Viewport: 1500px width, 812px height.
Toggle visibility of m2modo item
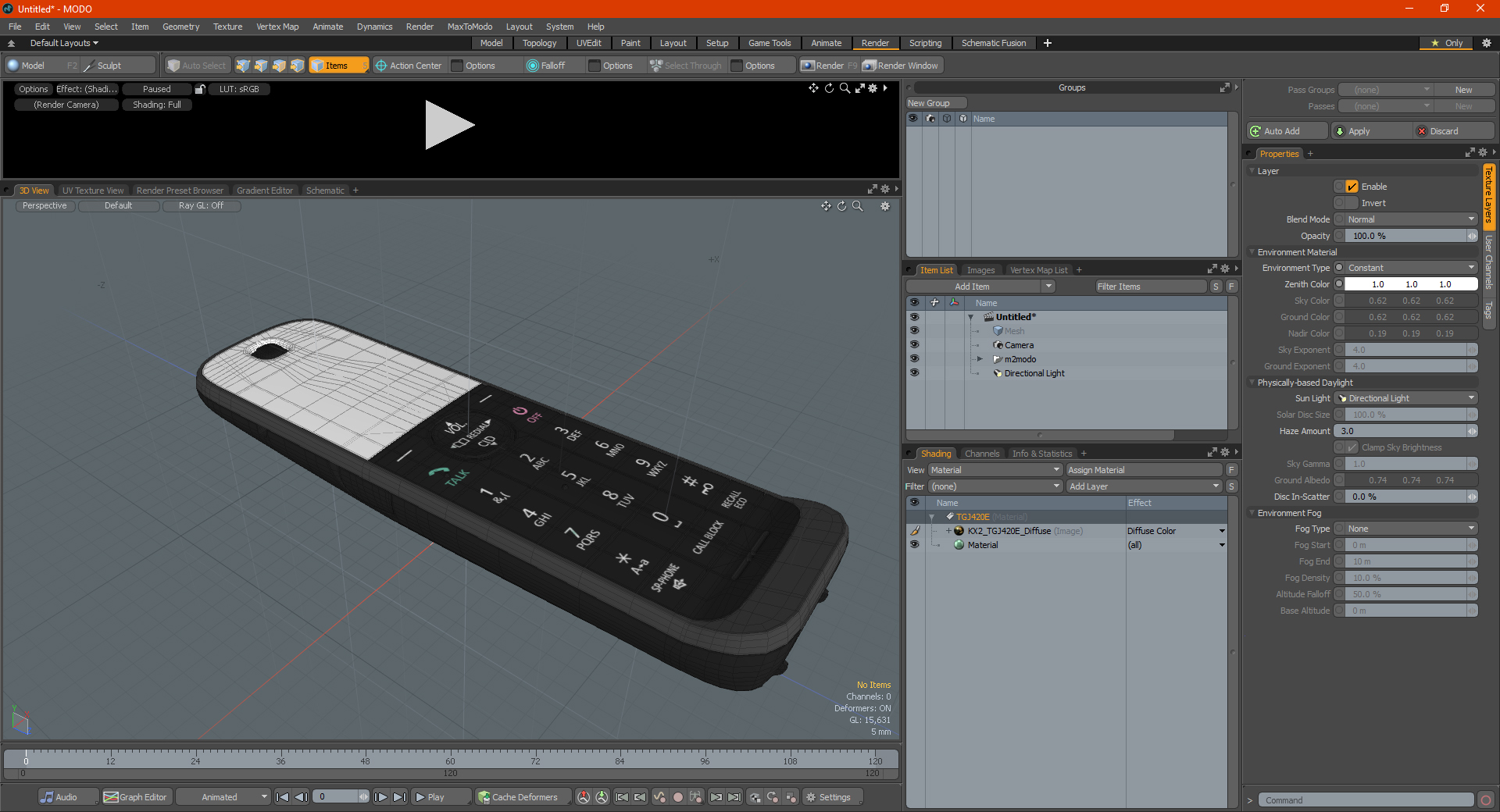coord(914,358)
